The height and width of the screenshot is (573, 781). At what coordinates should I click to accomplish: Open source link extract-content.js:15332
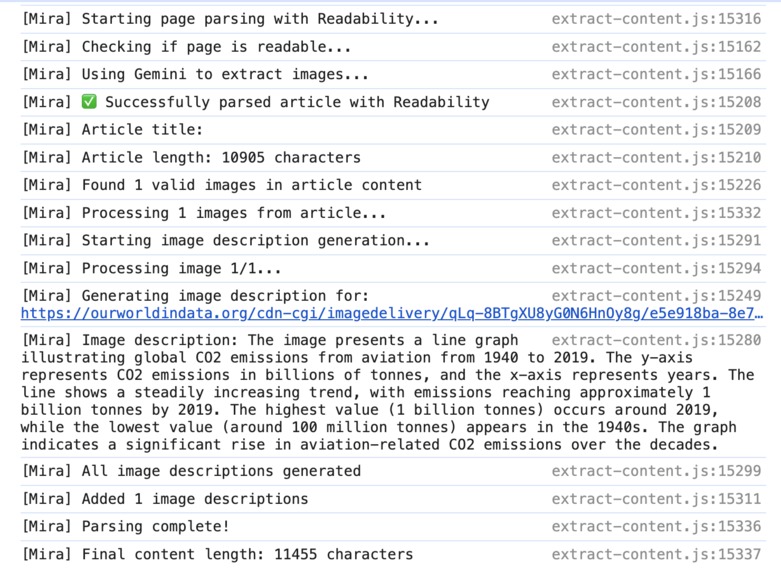[656, 213]
